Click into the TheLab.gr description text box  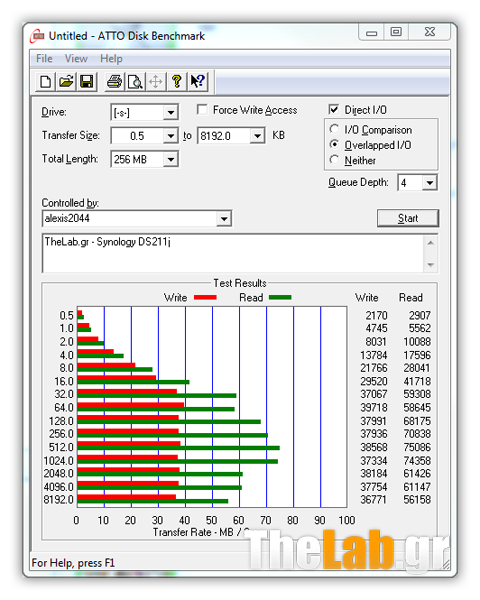tap(233, 253)
